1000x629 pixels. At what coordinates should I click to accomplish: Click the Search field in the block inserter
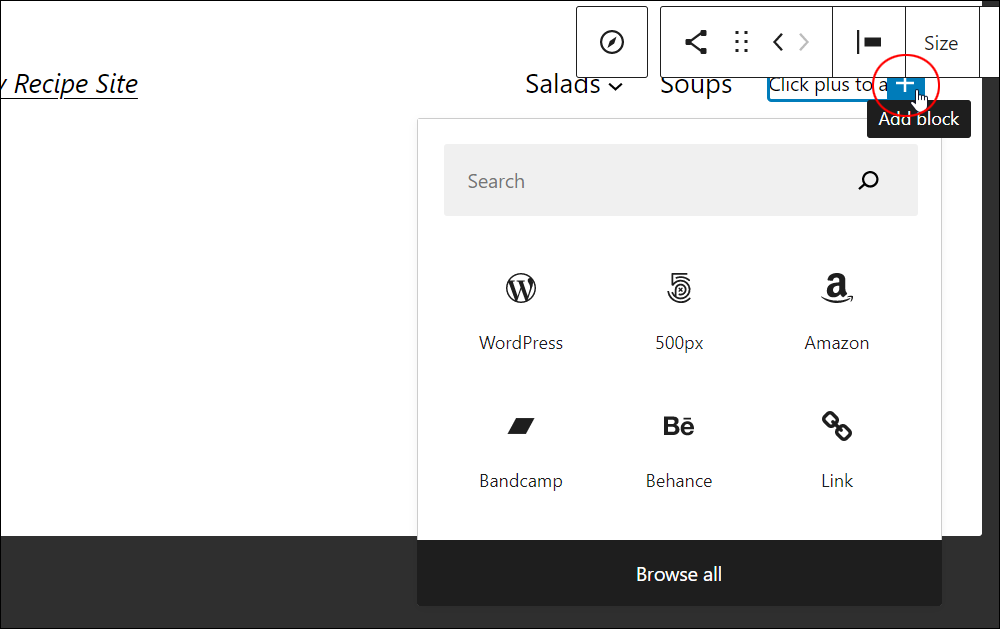tap(680, 181)
